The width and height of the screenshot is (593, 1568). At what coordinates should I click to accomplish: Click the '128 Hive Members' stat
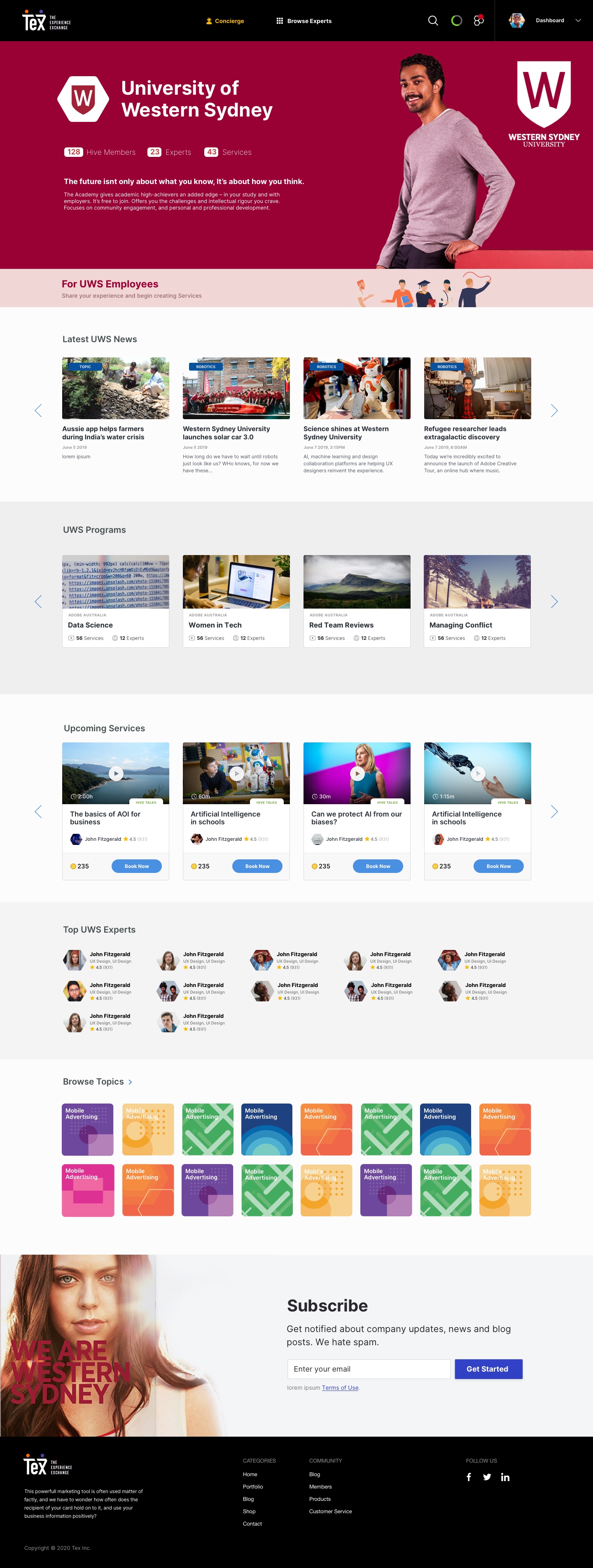click(x=100, y=152)
